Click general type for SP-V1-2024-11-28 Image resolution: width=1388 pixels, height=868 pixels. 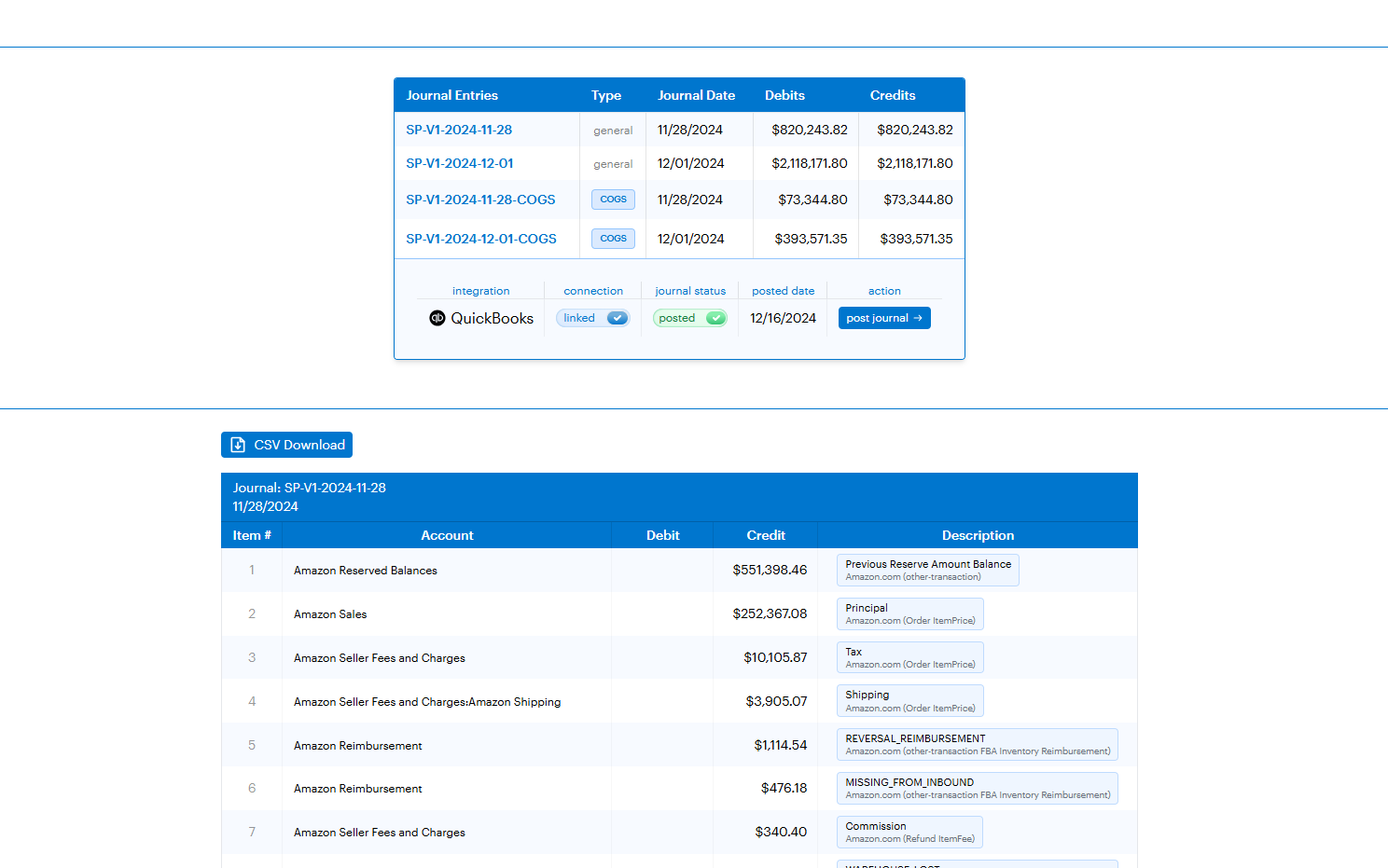tap(613, 131)
